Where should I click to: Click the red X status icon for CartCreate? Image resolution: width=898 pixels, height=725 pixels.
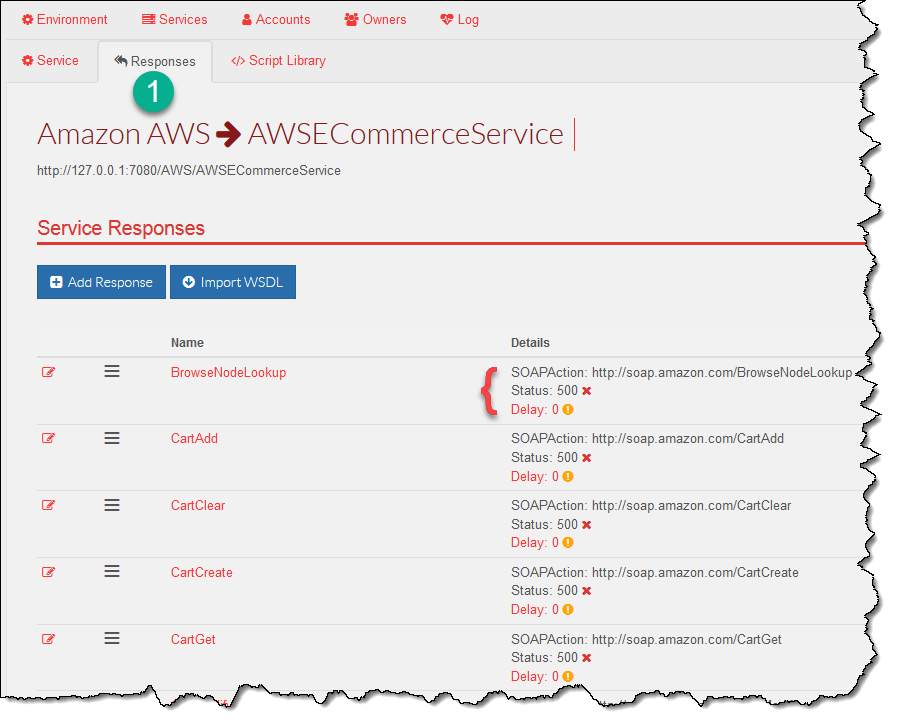click(586, 591)
